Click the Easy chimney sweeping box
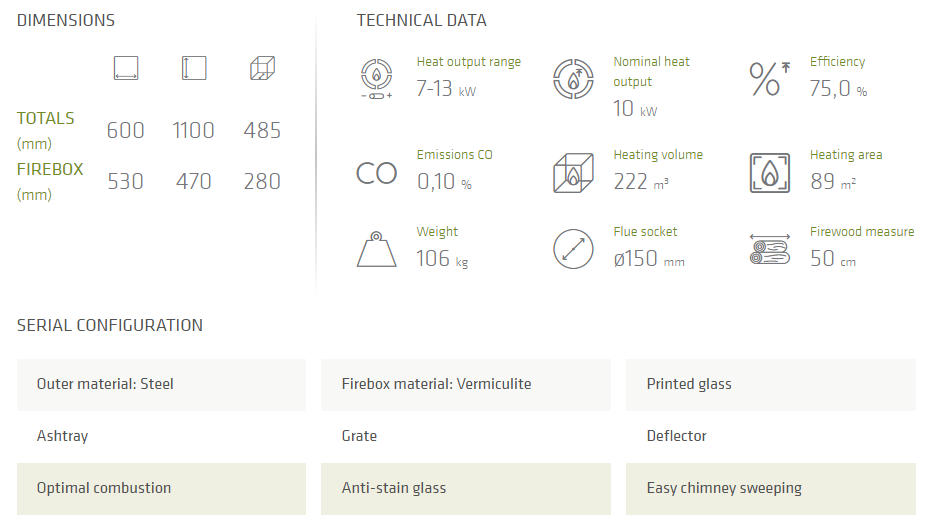Image resolution: width=937 pixels, height=528 pixels. tap(770, 488)
